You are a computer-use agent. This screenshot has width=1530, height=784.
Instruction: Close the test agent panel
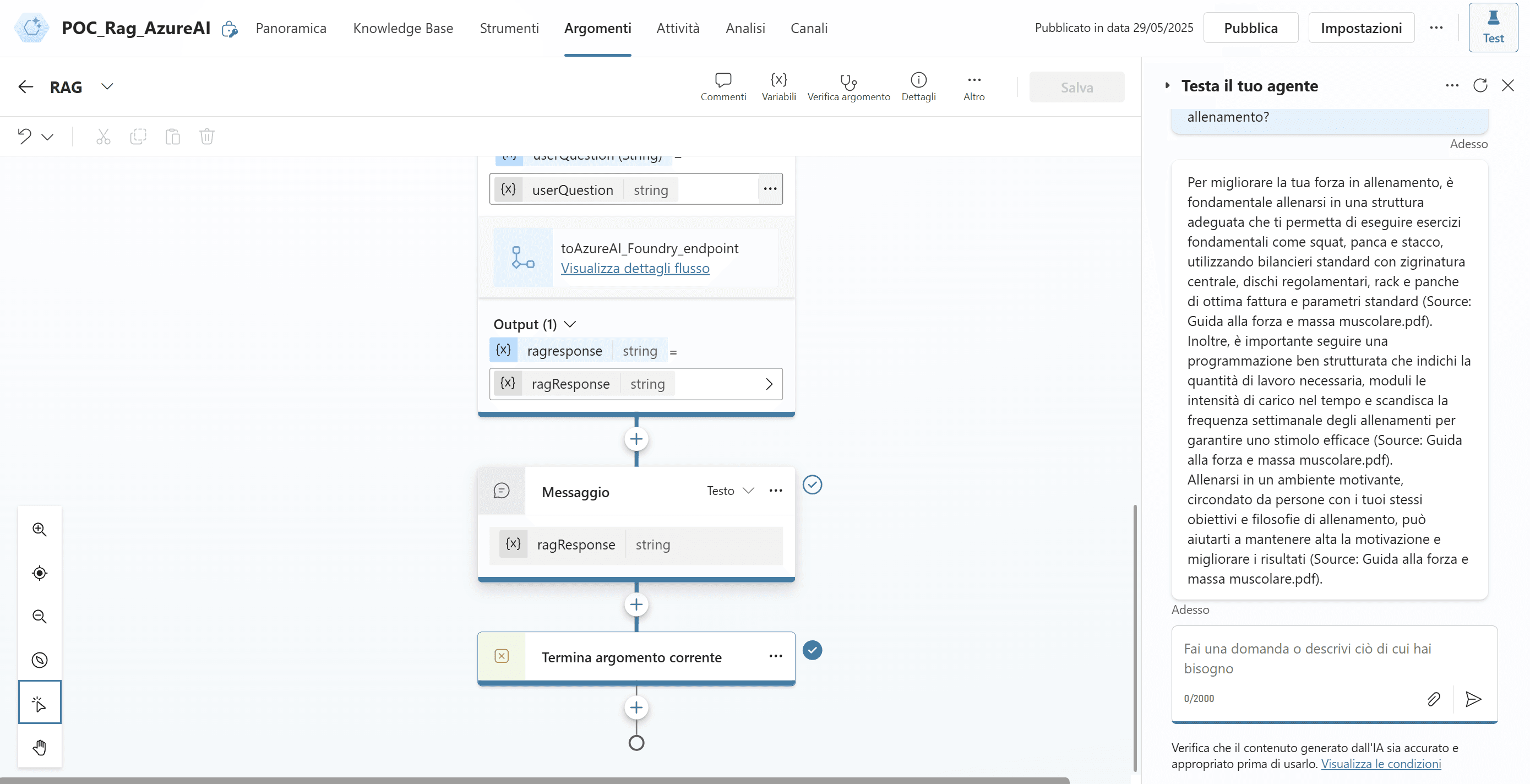[1508, 85]
